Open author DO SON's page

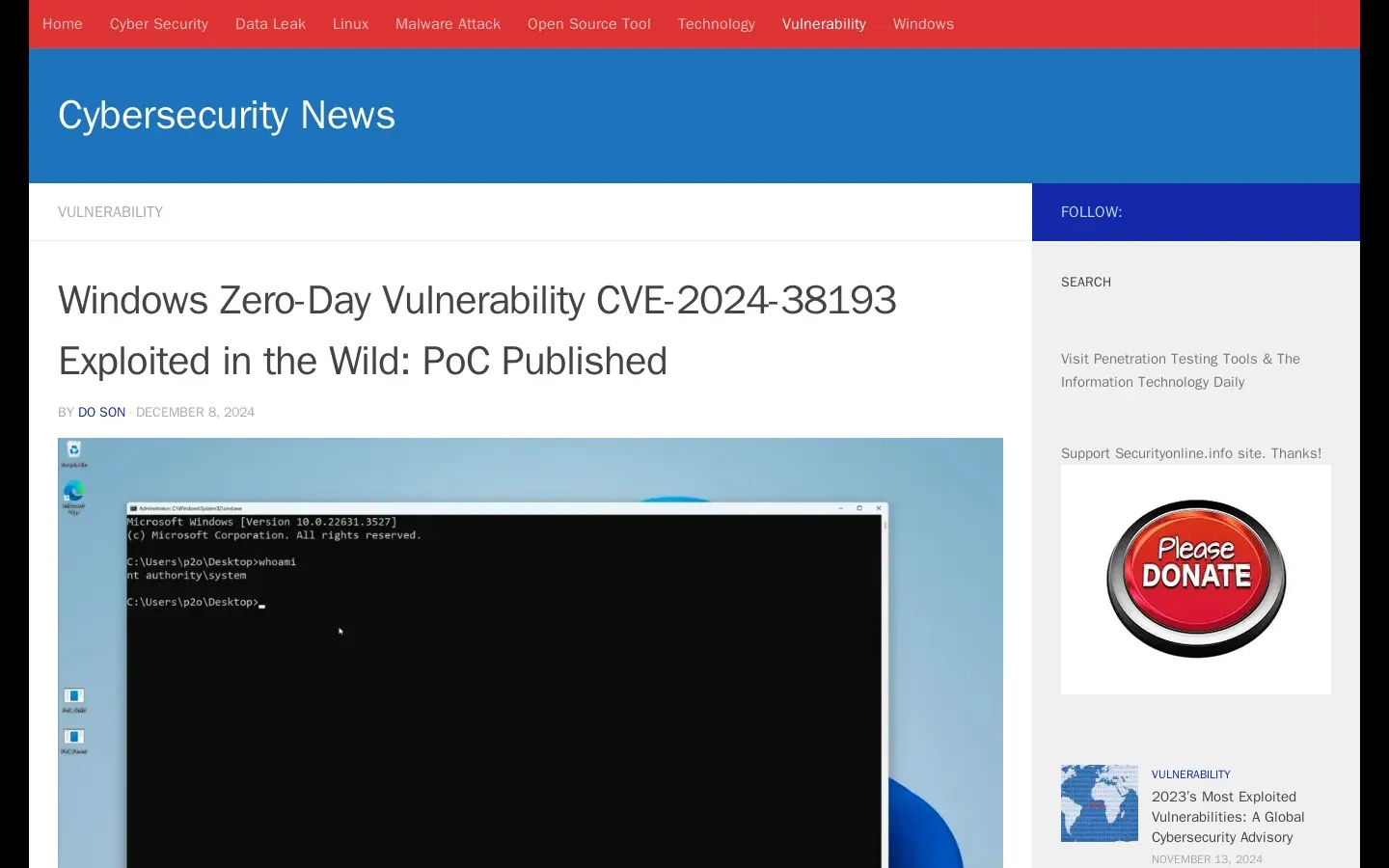click(x=101, y=412)
